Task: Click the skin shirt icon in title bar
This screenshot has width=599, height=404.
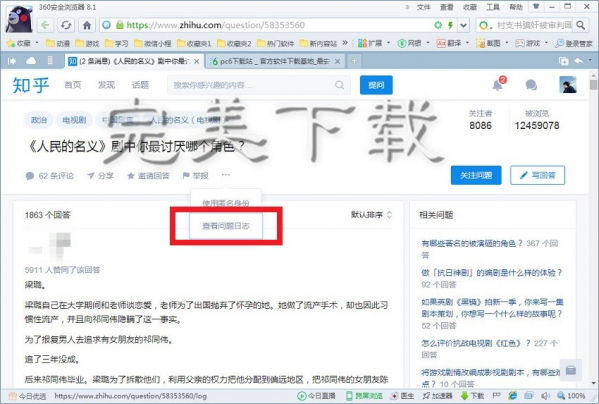Action: coord(536,7)
